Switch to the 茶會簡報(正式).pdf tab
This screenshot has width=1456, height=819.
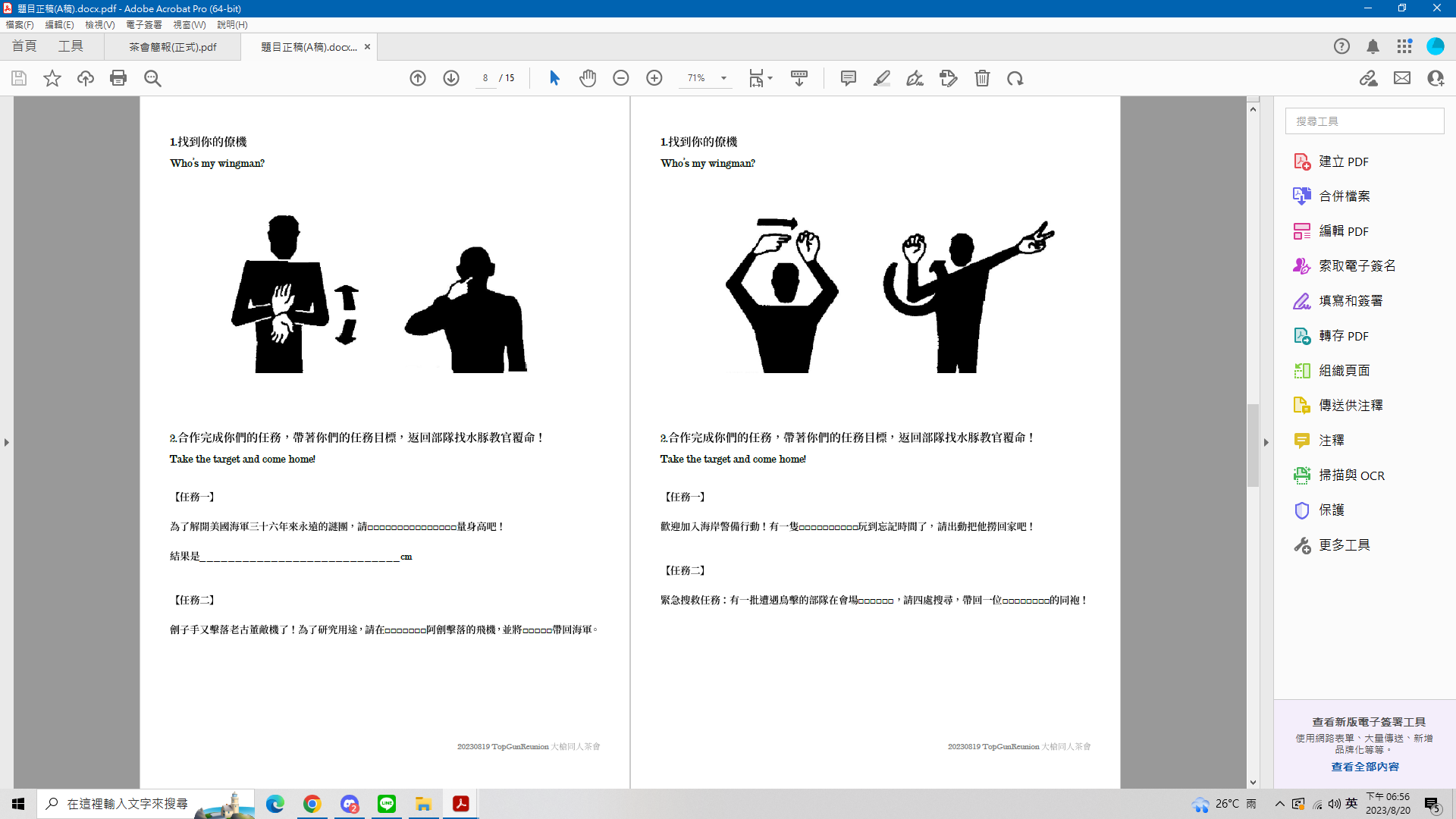click(x=173, y=47)
